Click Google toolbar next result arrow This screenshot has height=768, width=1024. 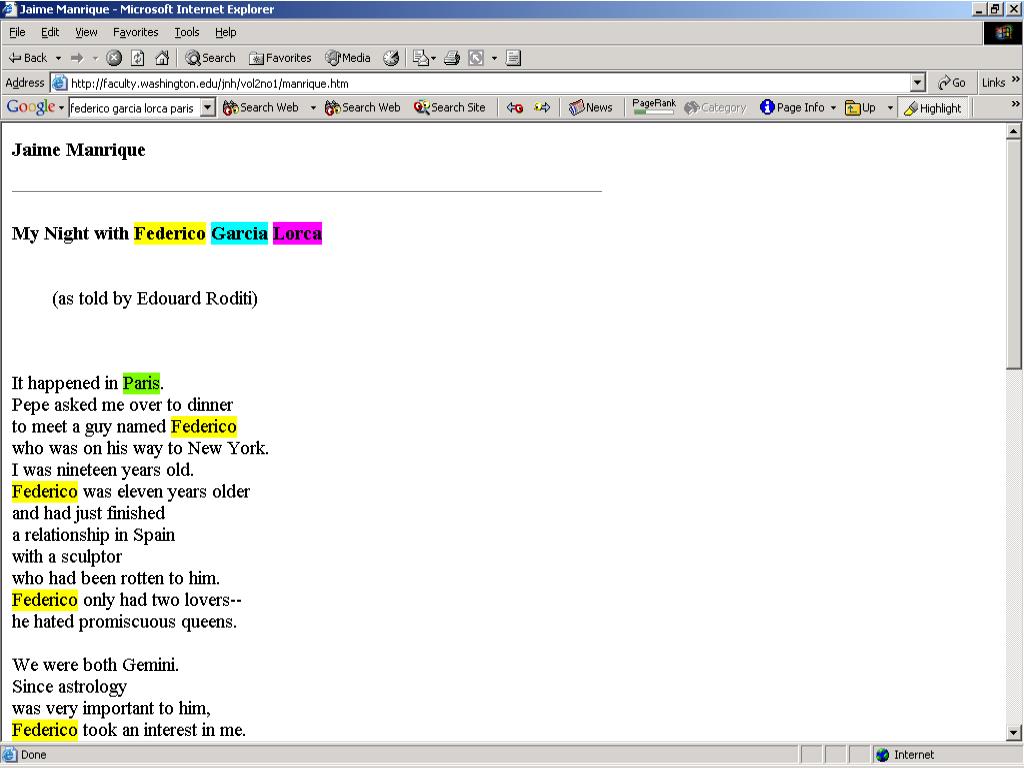tap(542, 108)
